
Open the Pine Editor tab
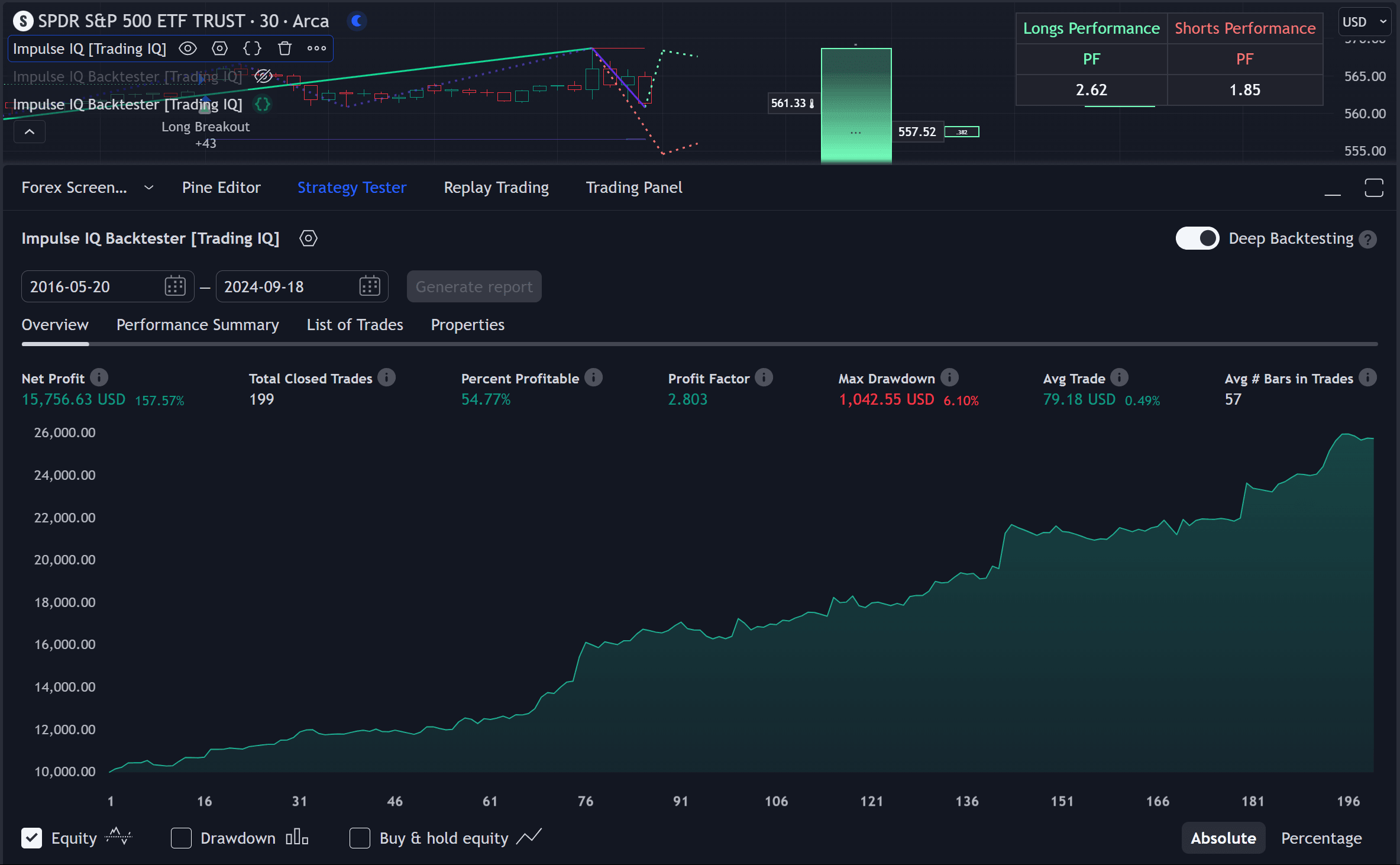221,188
